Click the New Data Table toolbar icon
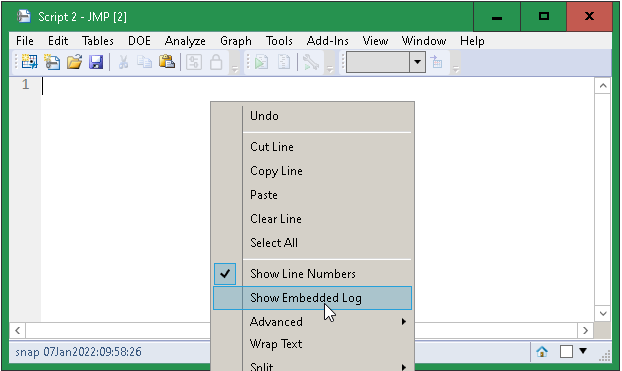 [x=29, y=62]
